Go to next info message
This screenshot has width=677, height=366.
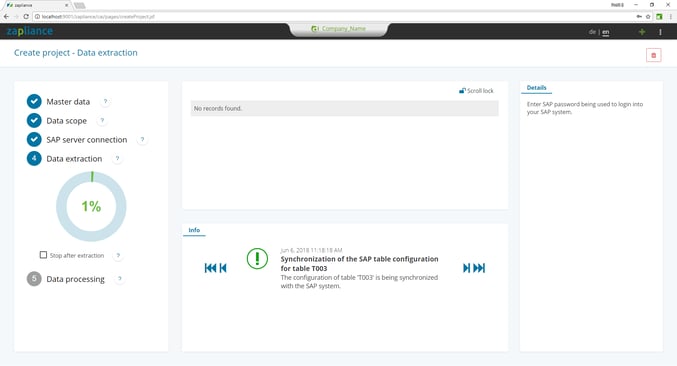pos(466,268)
